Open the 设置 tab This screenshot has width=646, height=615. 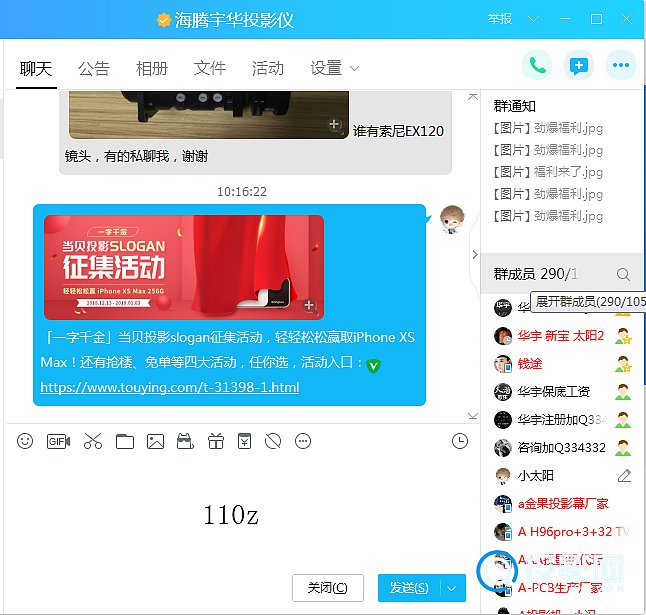[x=326, y=68]
